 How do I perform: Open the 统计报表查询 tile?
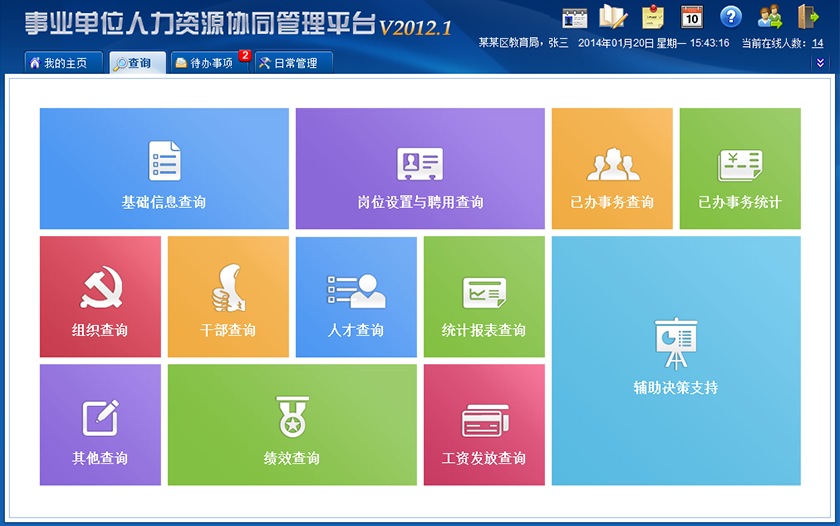[484, 297]
